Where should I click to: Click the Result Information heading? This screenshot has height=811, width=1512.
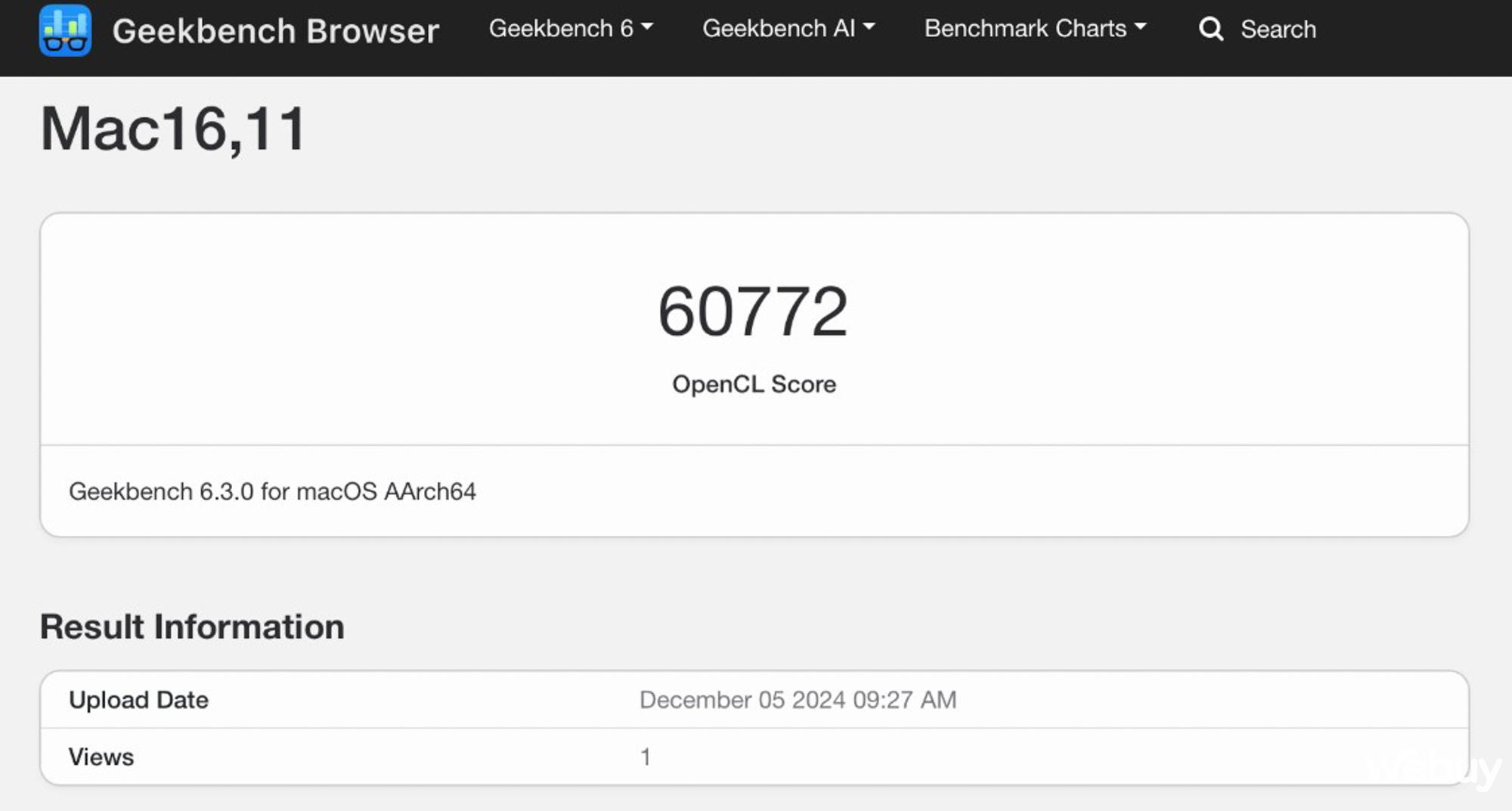(192, 627)
